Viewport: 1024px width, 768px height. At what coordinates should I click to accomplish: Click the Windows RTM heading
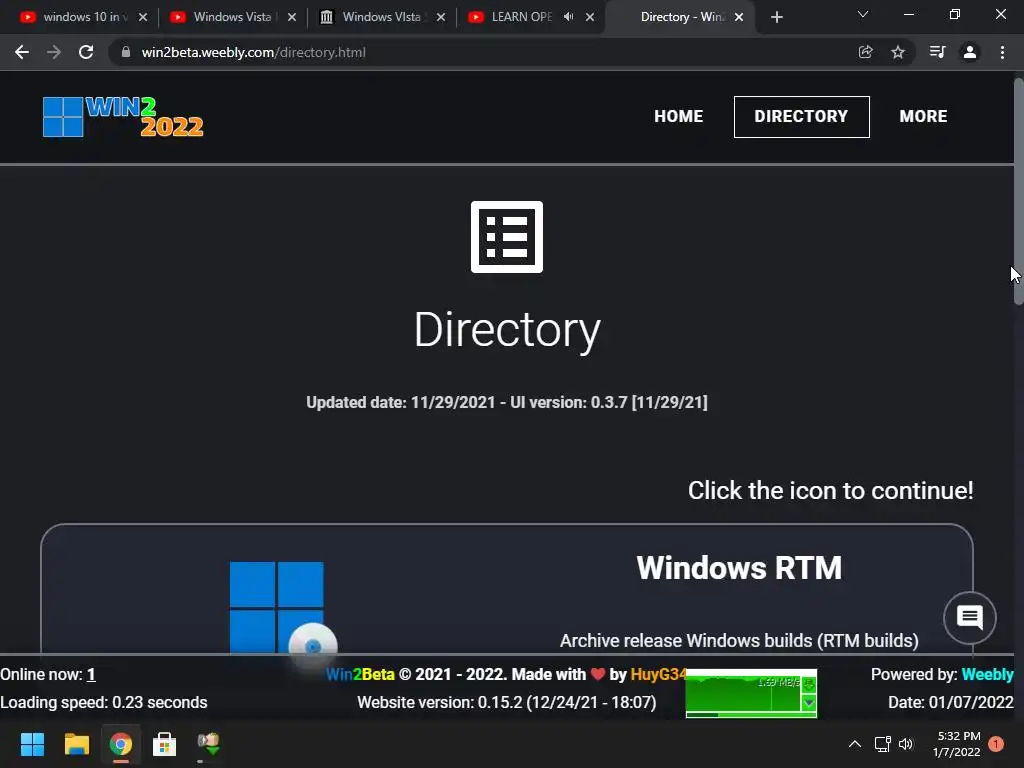pyautogui.click(x=739, y=568)
